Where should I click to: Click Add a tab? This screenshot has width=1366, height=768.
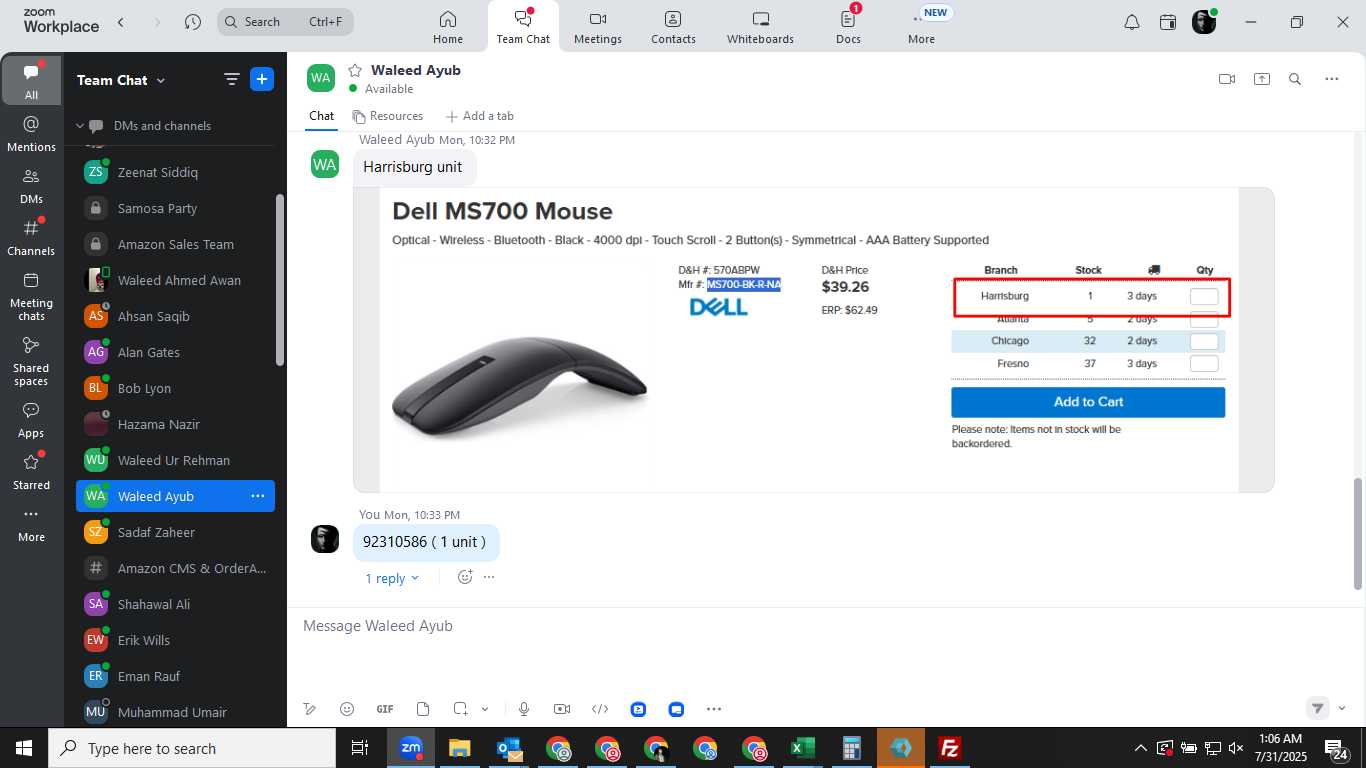point(479,116)
